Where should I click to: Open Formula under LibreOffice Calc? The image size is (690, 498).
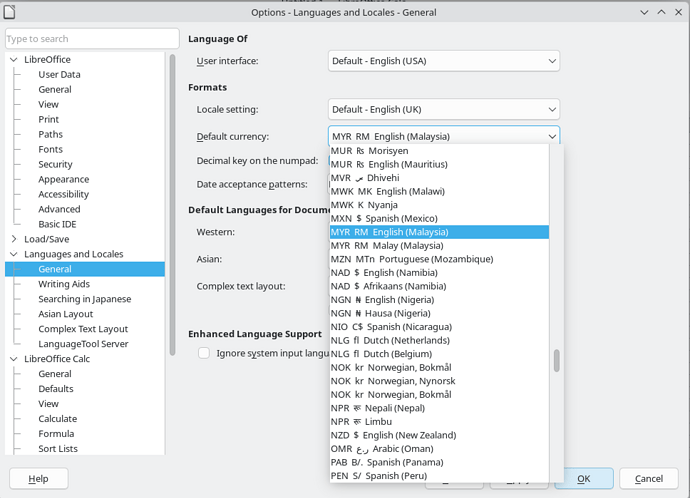click(x=56, y=433)
